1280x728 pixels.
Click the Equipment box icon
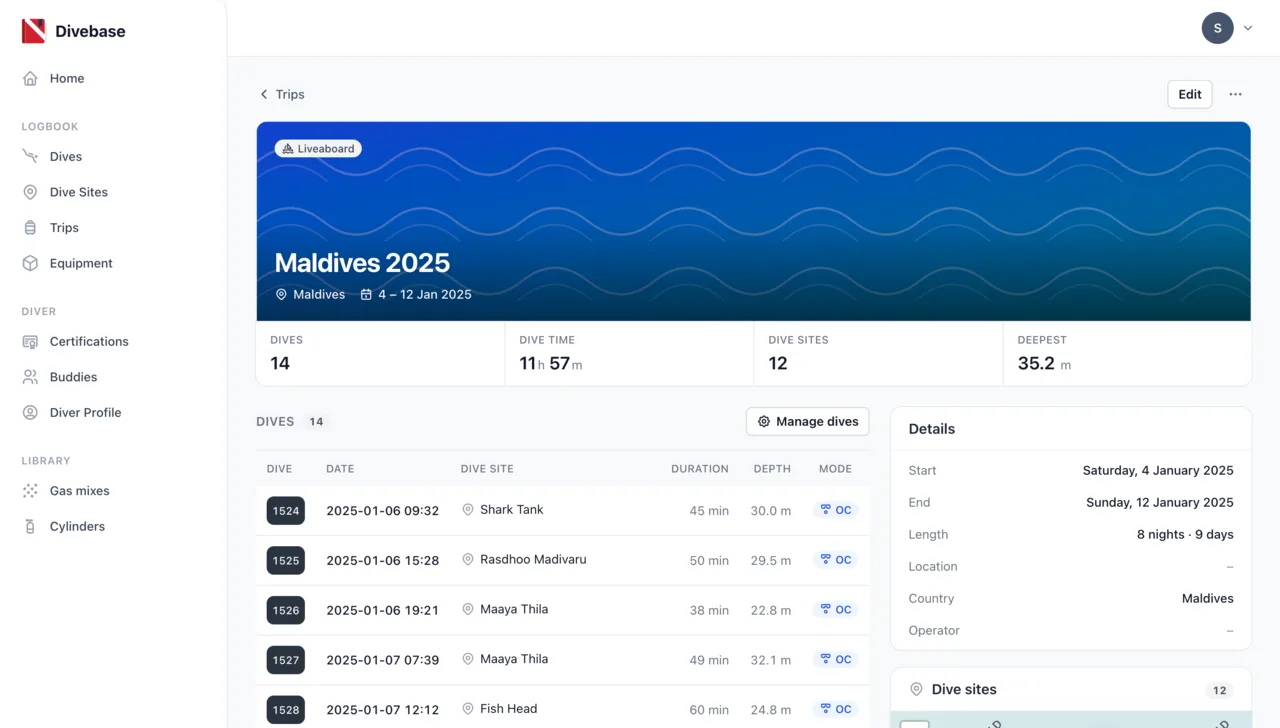click(30, 263)
